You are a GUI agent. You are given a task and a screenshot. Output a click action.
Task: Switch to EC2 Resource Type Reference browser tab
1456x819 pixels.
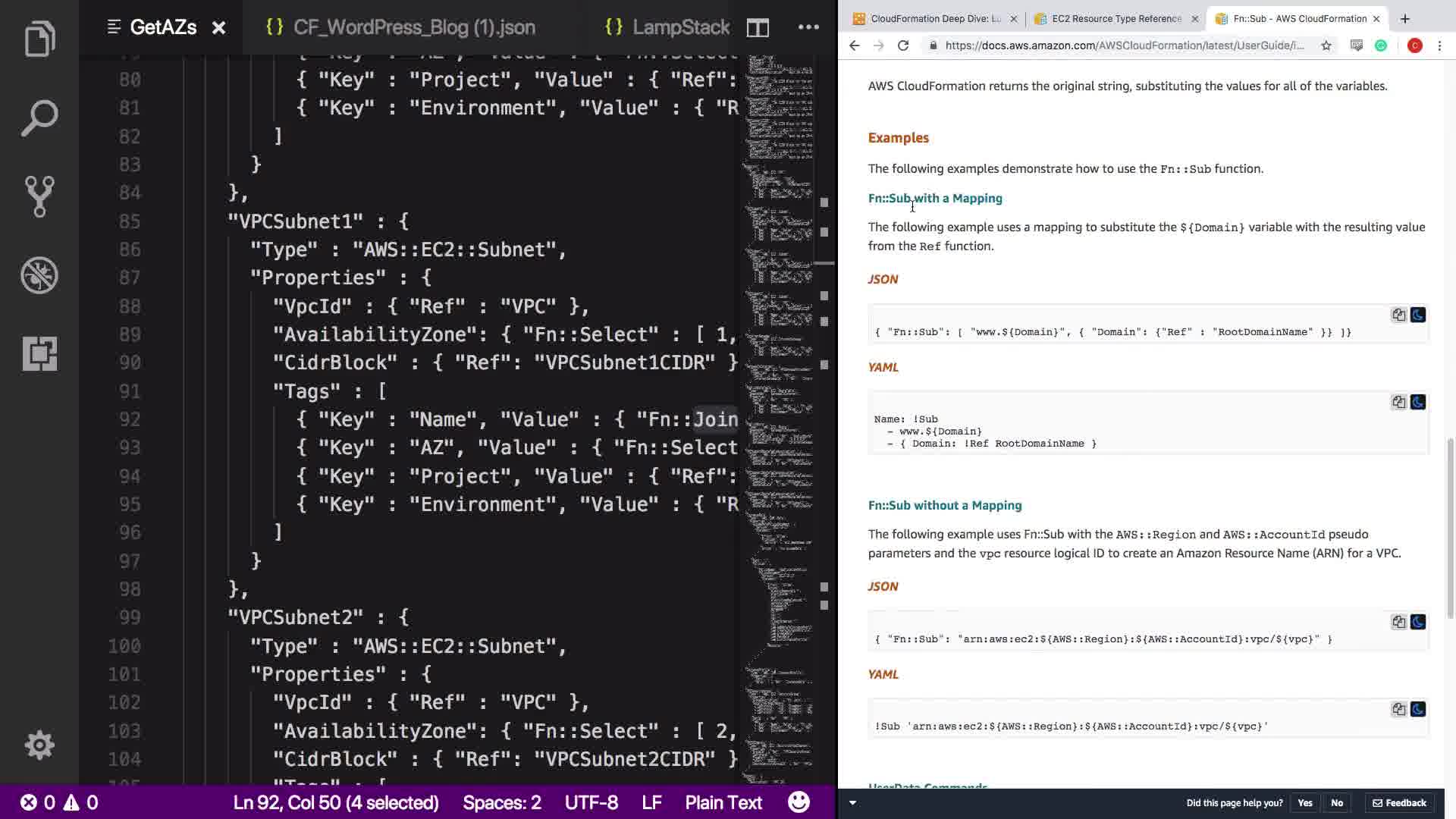(1115, 19)
